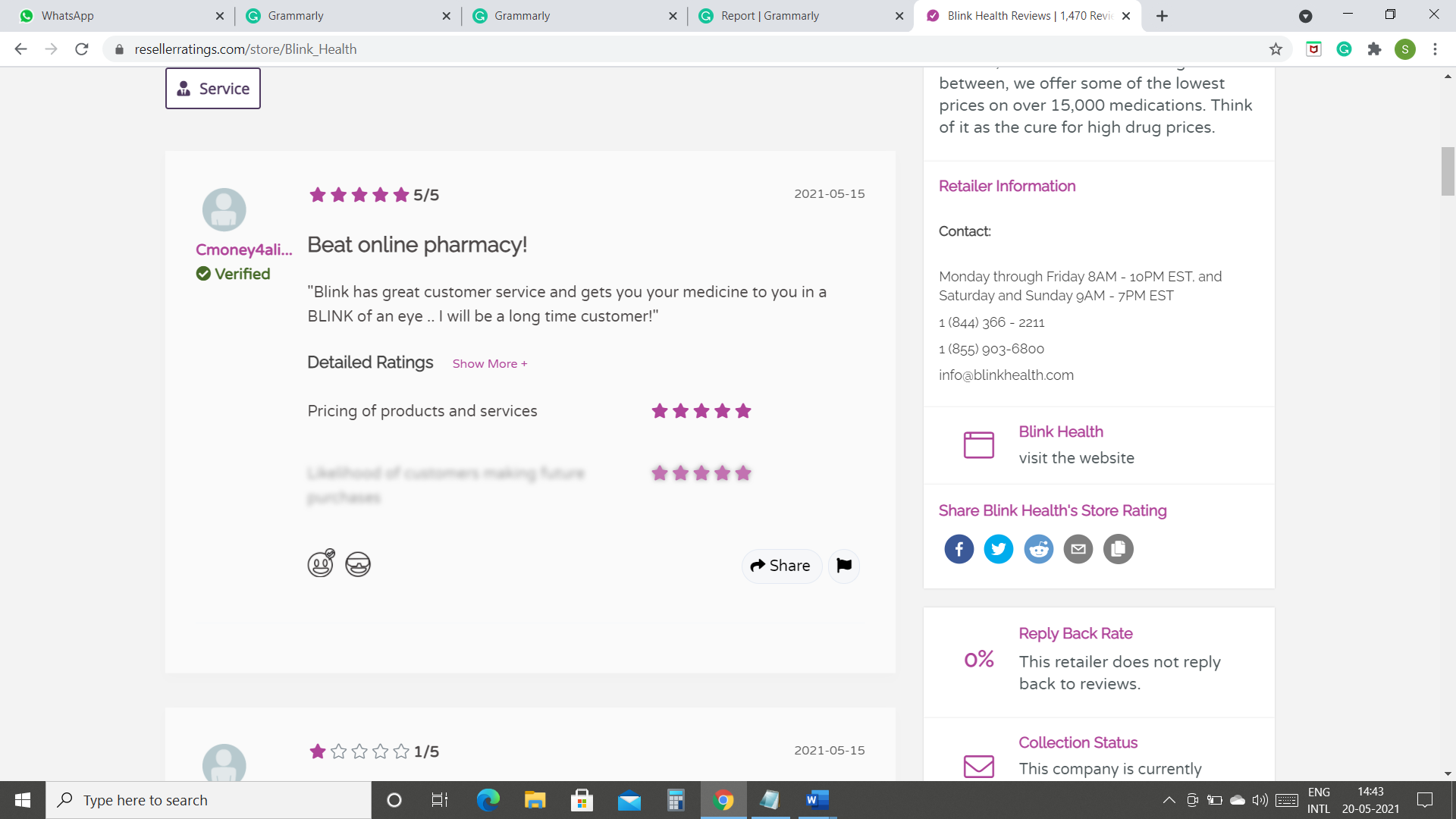Click Reply Back Rate heading
This screenshot has width=1456, height=819.
pos(1075,633)
